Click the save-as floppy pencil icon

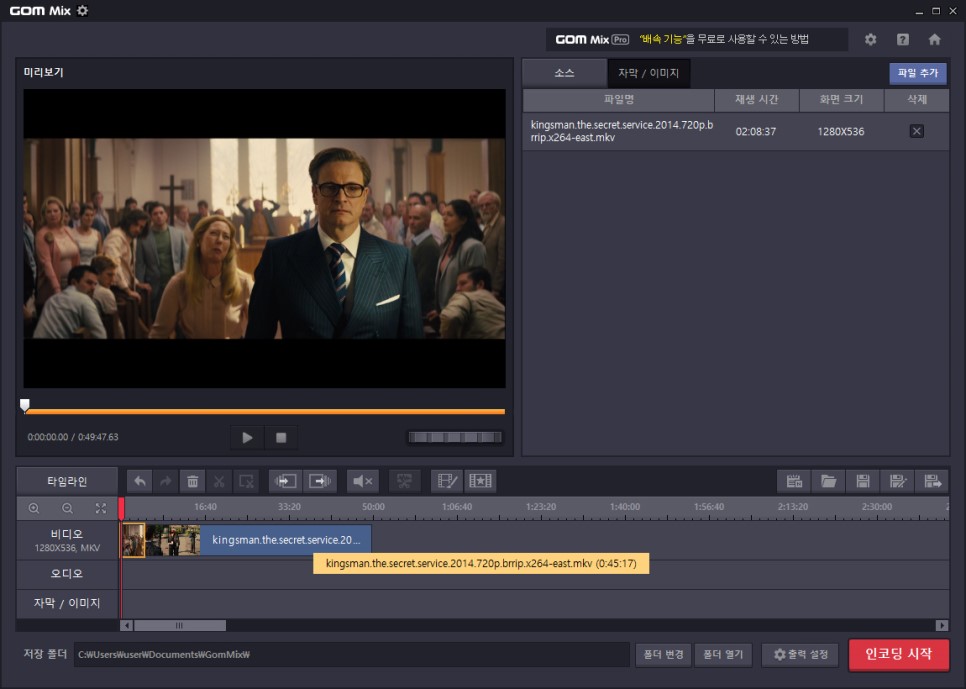click(x=898, y=481)
